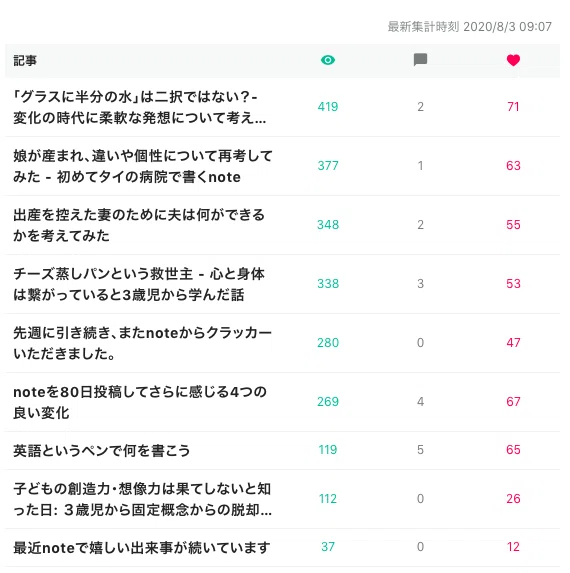Sort by comments using speech bubble icon
570x573 pixels.
click(x=420, y=60)
